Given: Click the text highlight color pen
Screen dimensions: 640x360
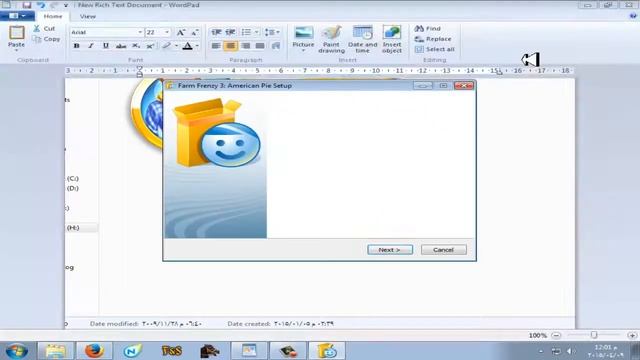Looking at the screenshot, I should pyautogui.click(x=167, y=46).
